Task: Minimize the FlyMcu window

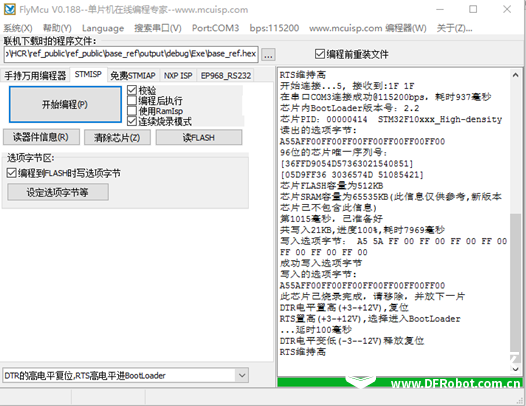Action: 440,9
